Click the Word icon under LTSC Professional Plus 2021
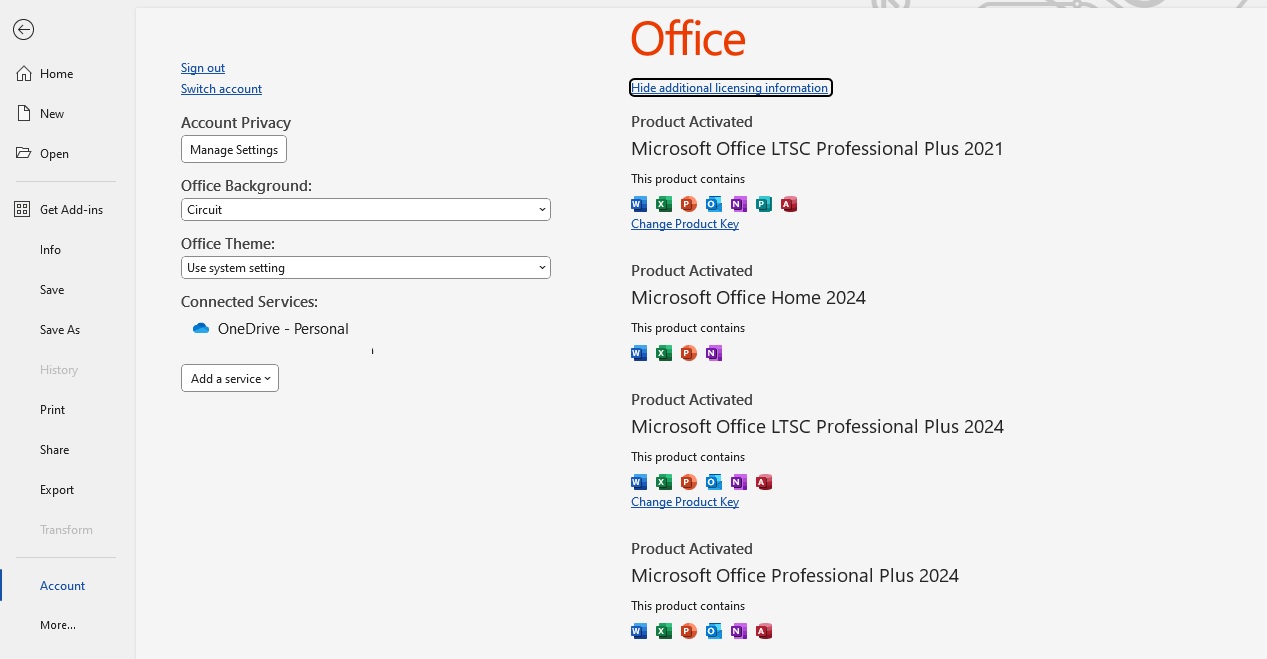1267x659 pixels. tap(639, 204)
